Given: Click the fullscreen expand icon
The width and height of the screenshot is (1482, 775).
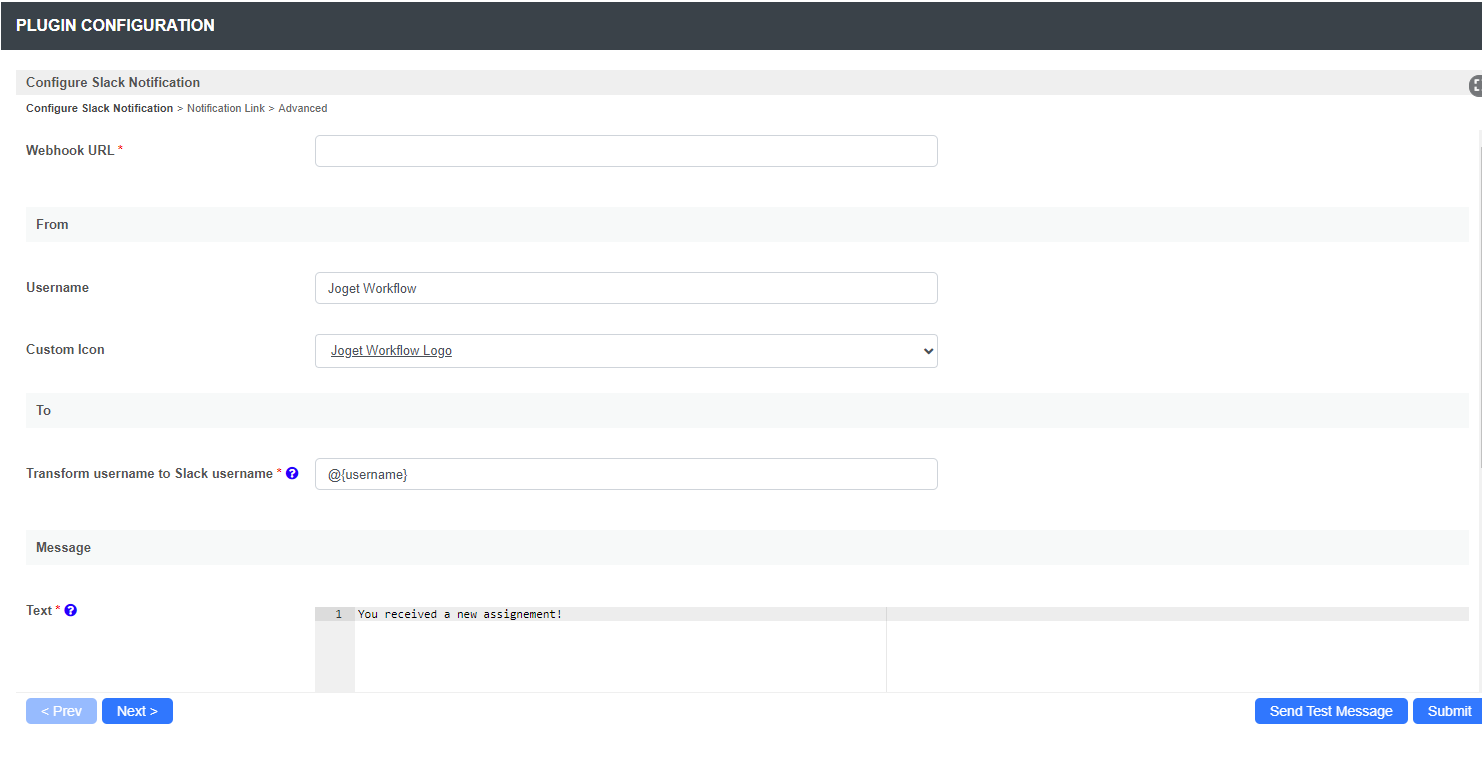Looking at the screenshot, I should point(1475,86).
